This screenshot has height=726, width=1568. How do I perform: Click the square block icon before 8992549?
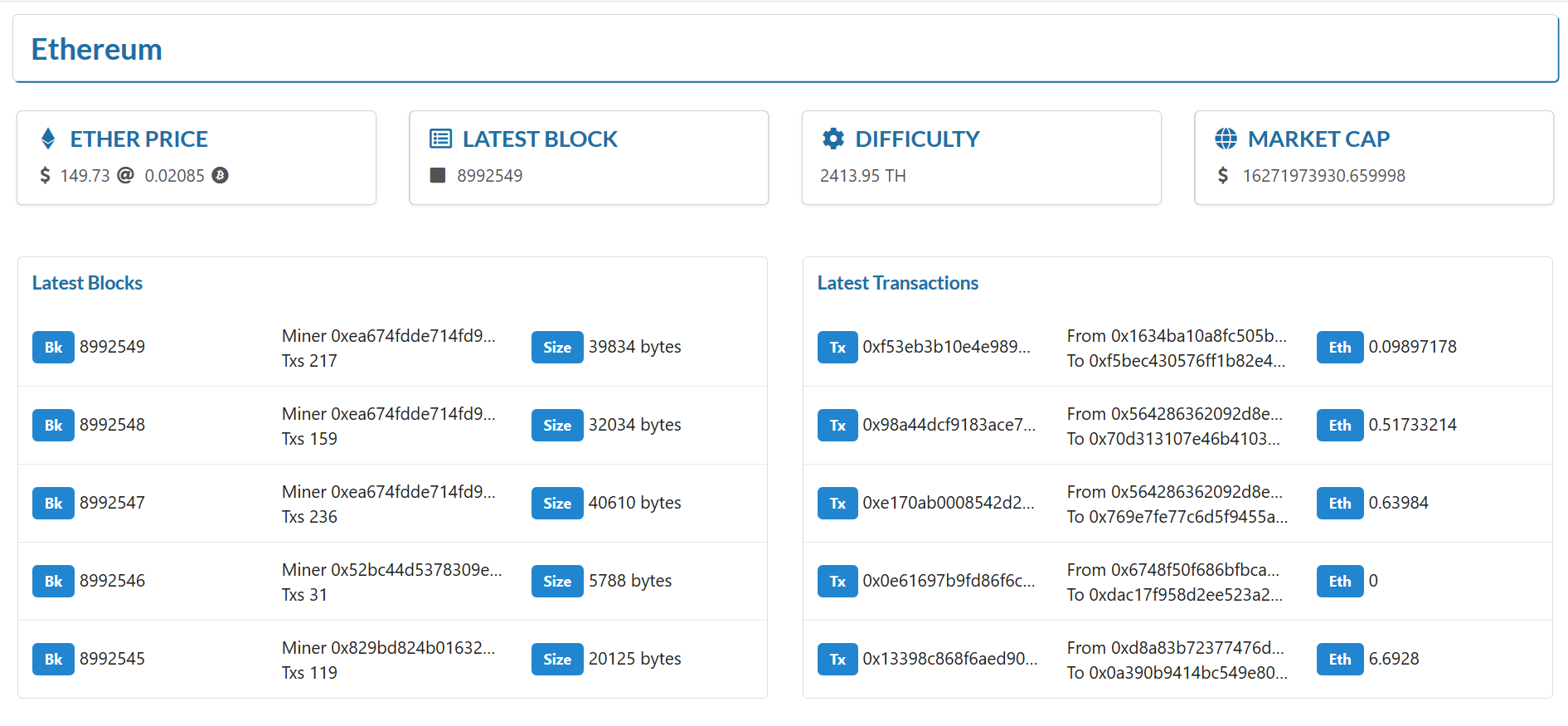(x=438, y=175)
